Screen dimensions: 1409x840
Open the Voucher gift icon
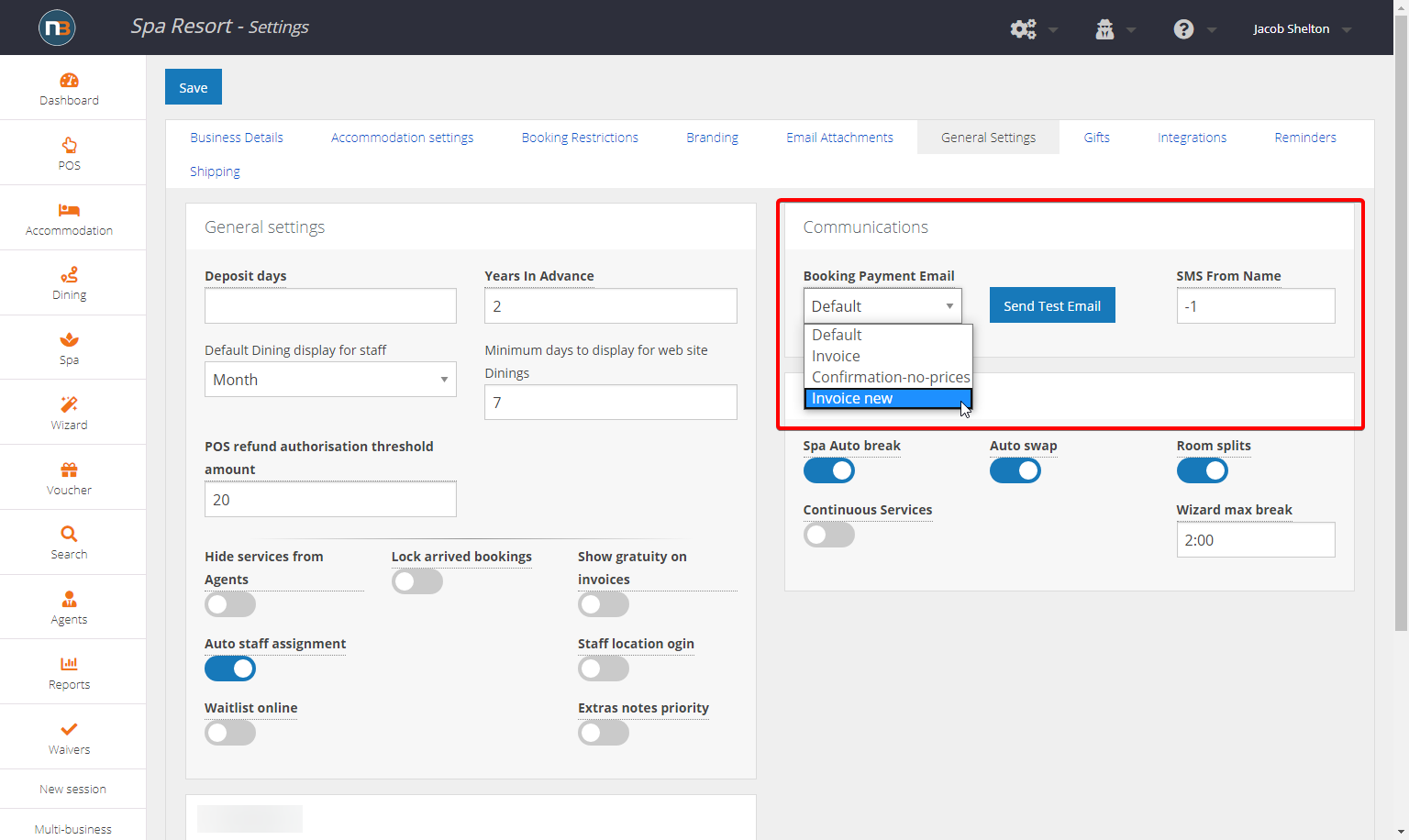[69, 470]
